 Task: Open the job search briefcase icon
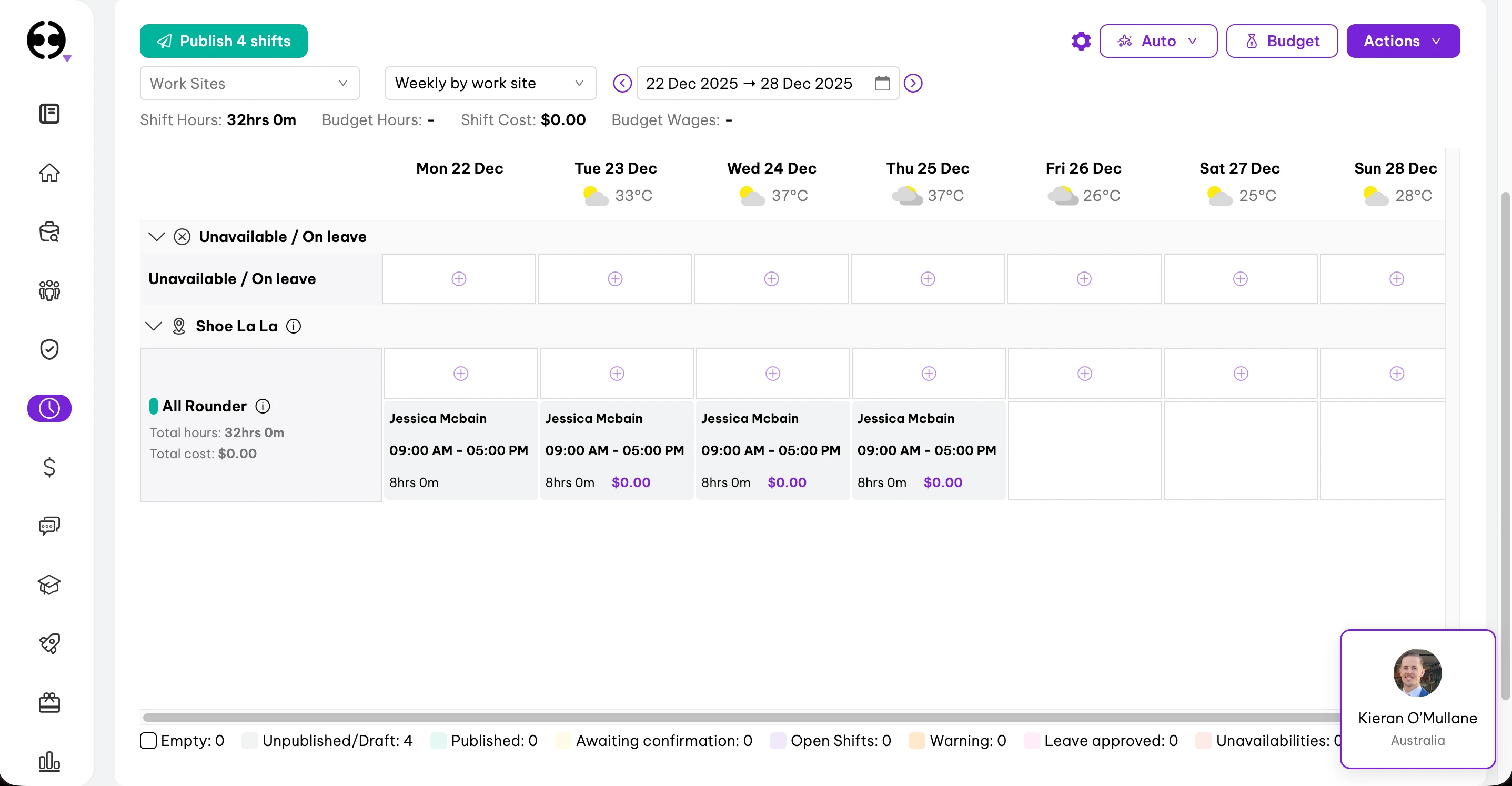pyautogui.click(x=49, y=232)
